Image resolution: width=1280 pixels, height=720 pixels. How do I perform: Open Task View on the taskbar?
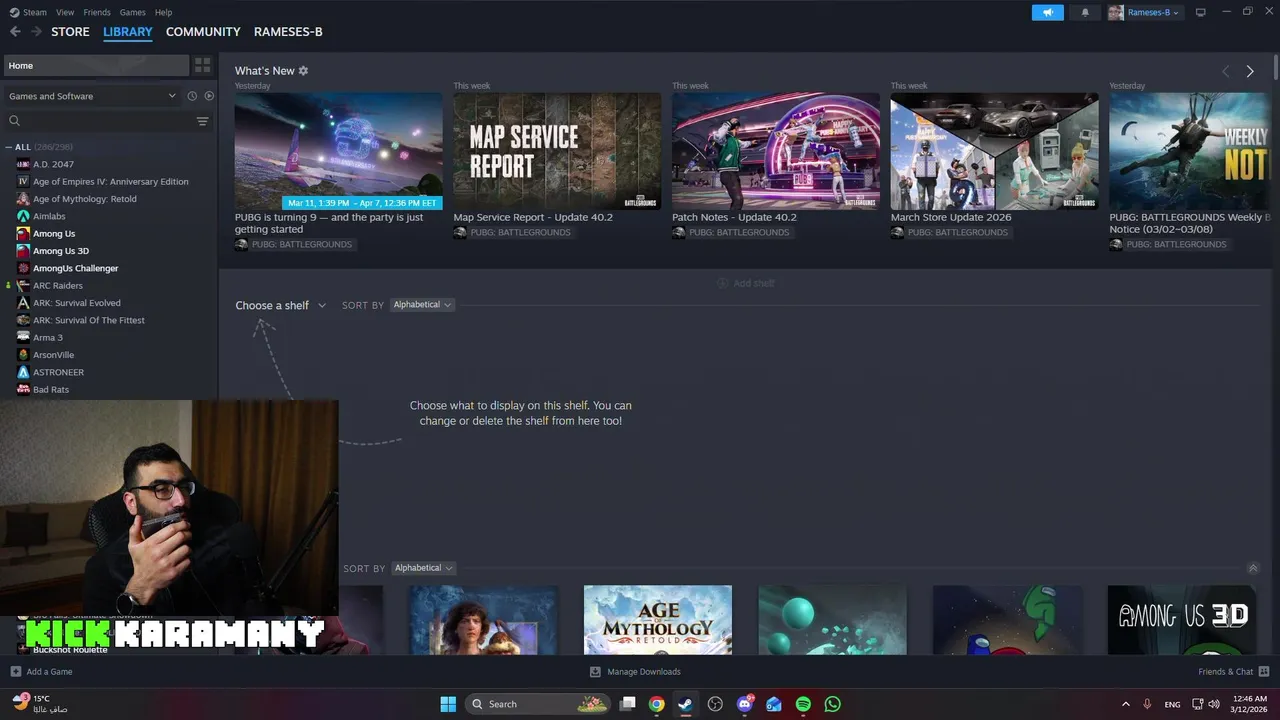(627, 704)
